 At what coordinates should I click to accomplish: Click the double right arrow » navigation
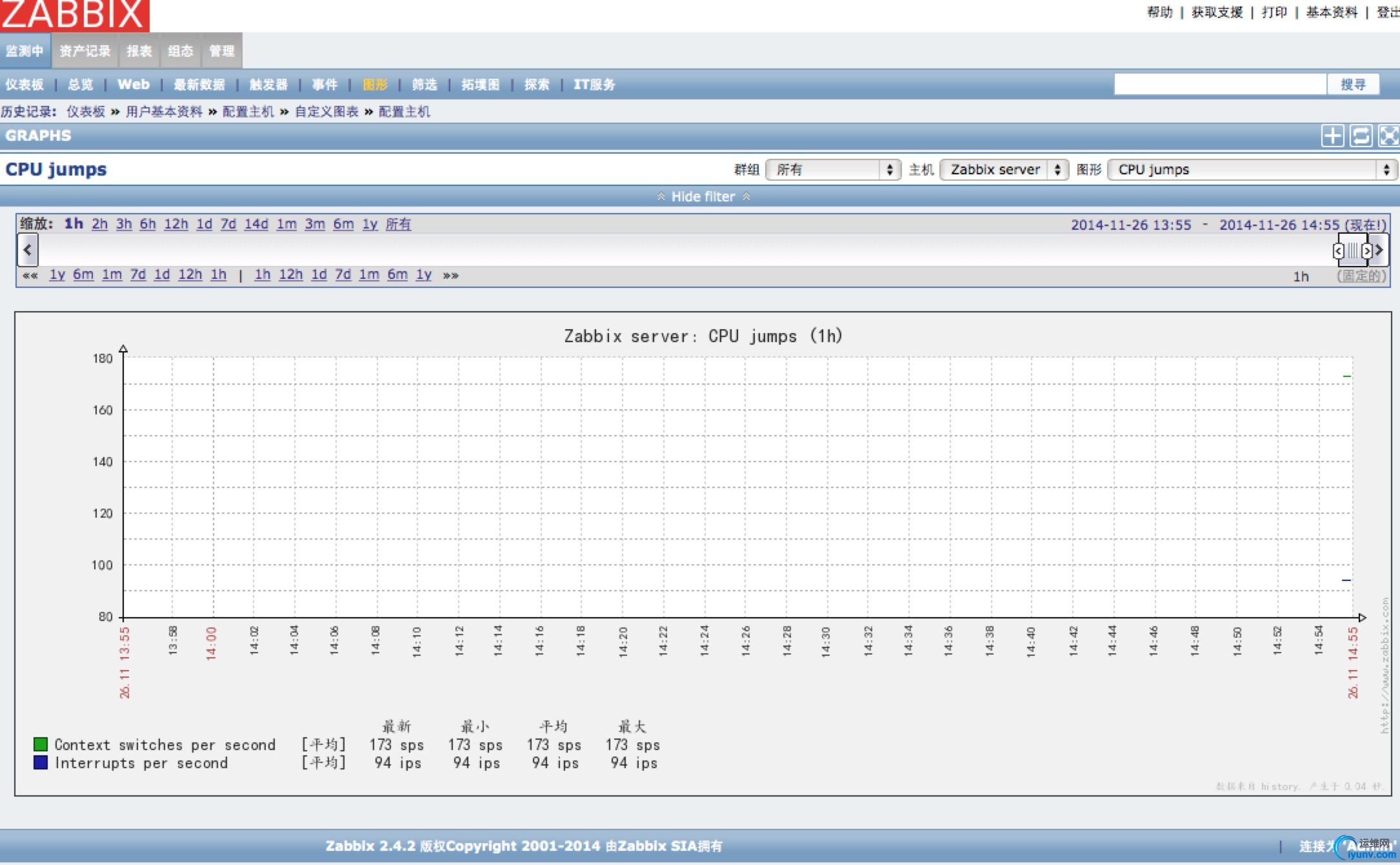450,276
